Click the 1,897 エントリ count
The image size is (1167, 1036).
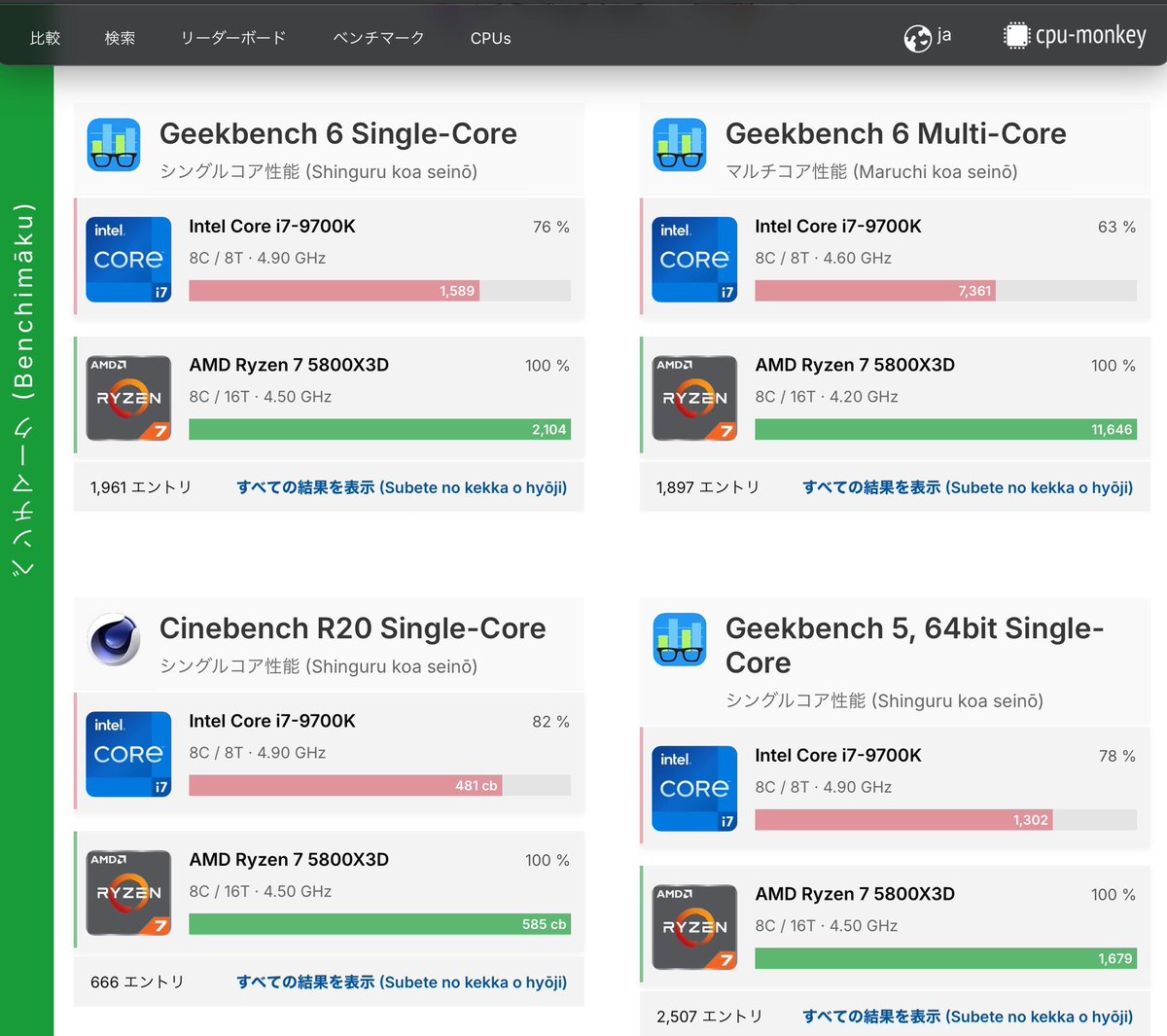(707, 487)
